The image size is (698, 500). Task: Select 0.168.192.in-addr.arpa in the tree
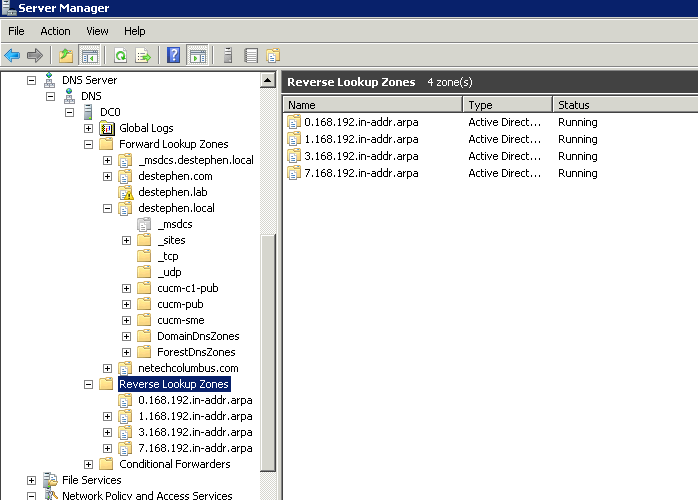pos(195,400)
